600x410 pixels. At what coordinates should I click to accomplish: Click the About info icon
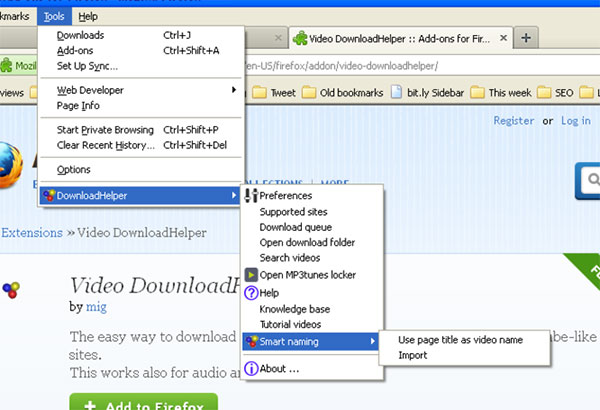click(251, 368)
